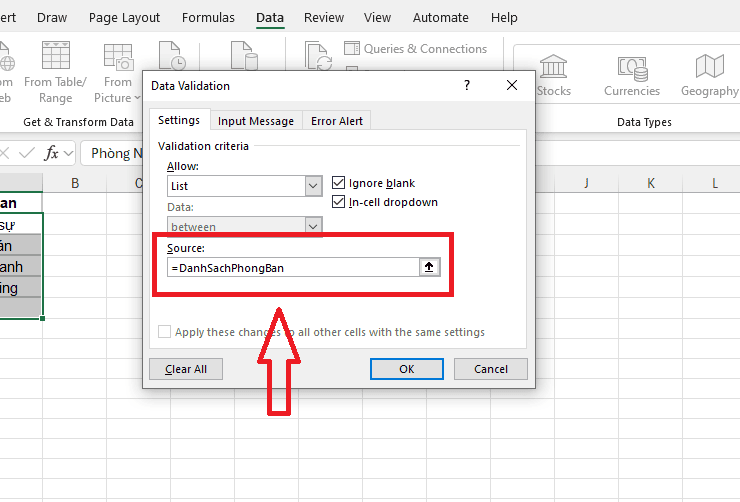Click the Cancel button

[491, 368]
